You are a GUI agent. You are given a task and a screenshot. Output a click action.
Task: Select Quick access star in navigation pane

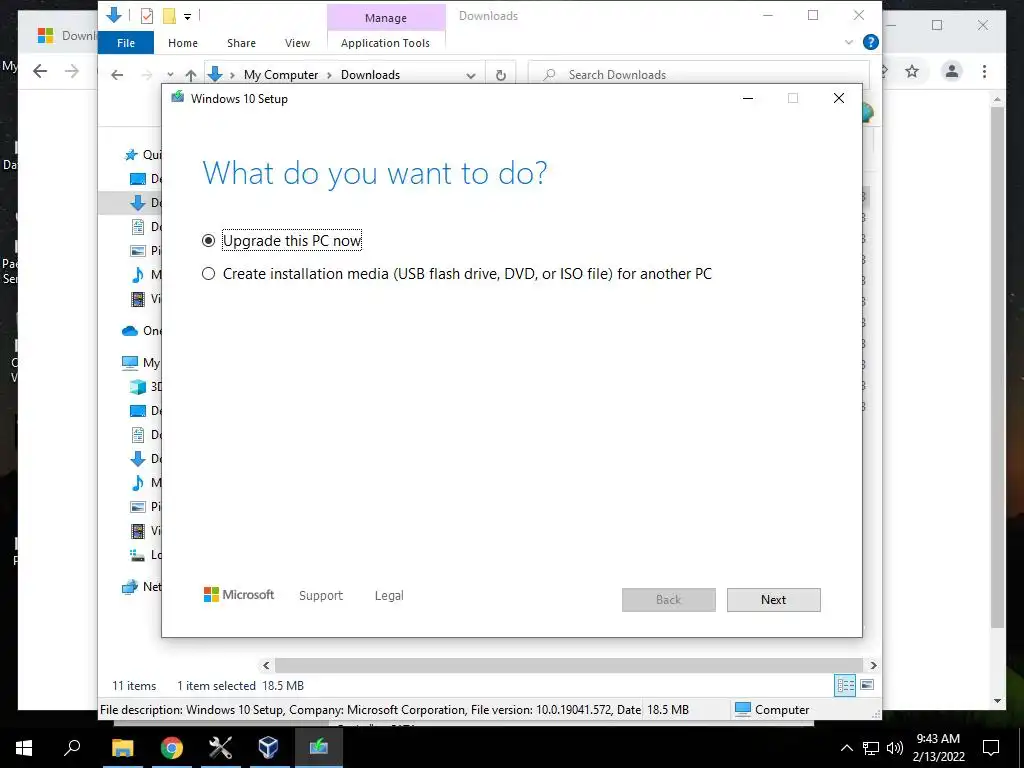pyautogui.click(x=131, y=155)
